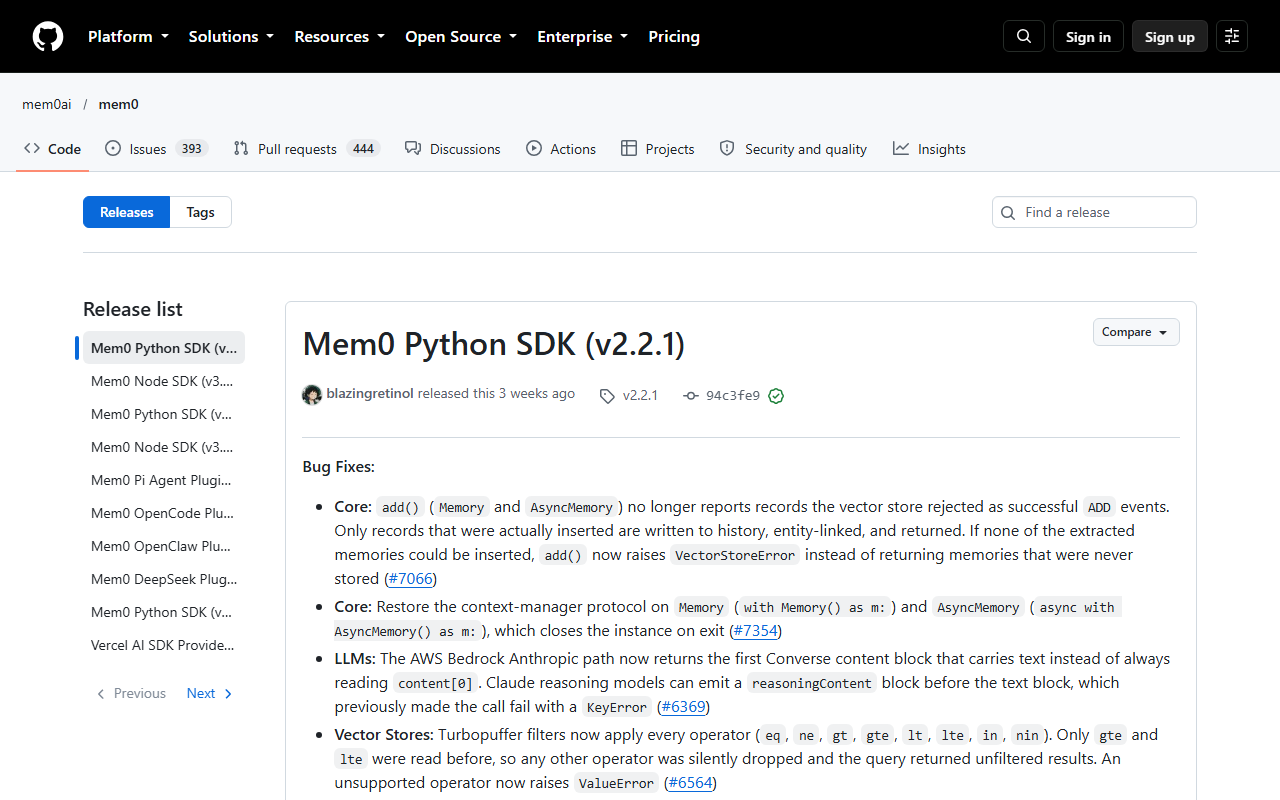
Task: Click blazingretinol's avatar image
Action: click(x=312, y=394)
